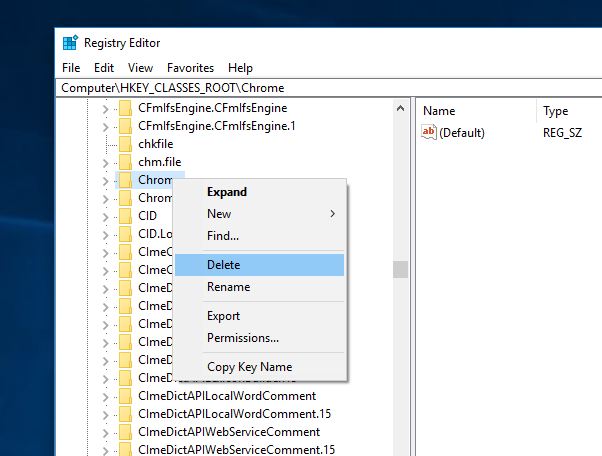
Task: Expand the CFmIfsEngine.CFmIfsEngine.1 key
Action: 105,127
